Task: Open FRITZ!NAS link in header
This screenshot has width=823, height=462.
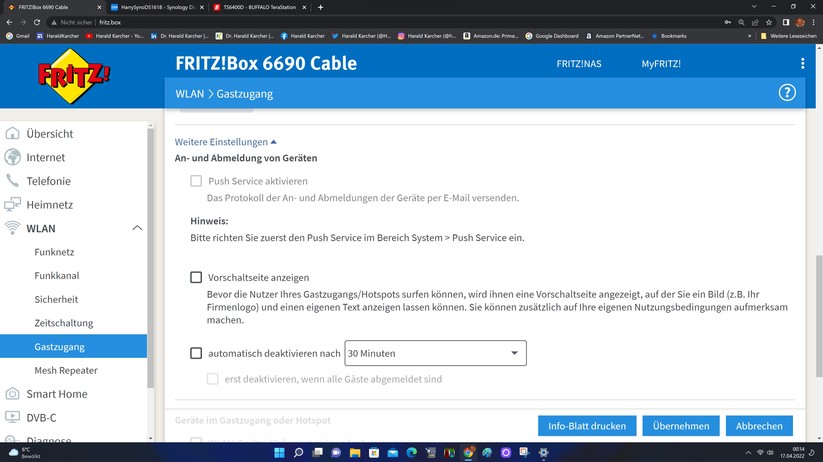Action: 579,64
